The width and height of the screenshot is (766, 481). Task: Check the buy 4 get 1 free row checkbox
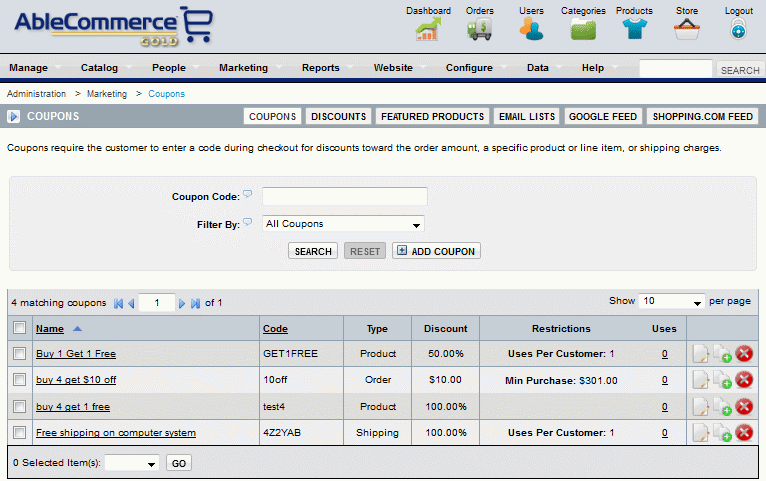pyautogui.click(x=20, y=406)
